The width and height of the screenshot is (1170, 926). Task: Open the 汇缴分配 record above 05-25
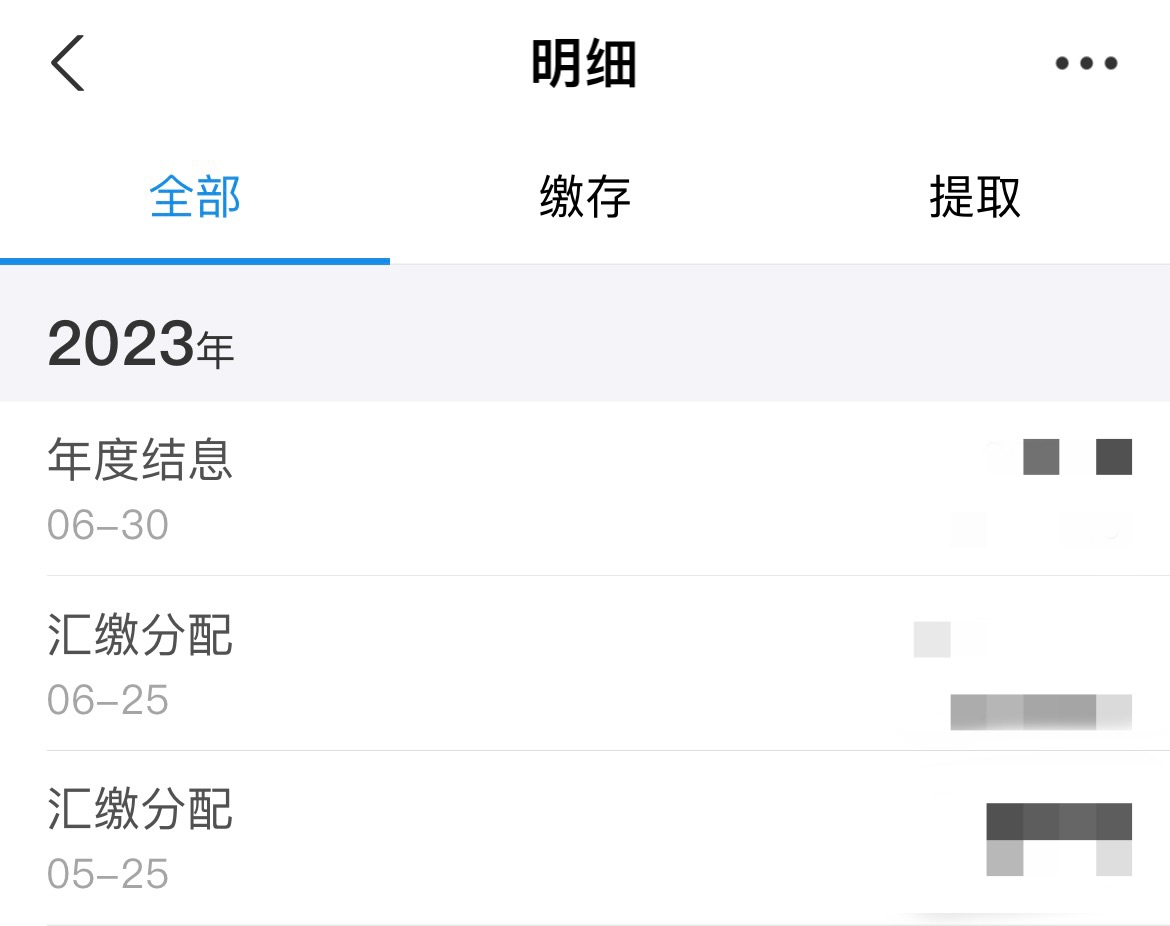pyautogui.click(x=140, y=809)
